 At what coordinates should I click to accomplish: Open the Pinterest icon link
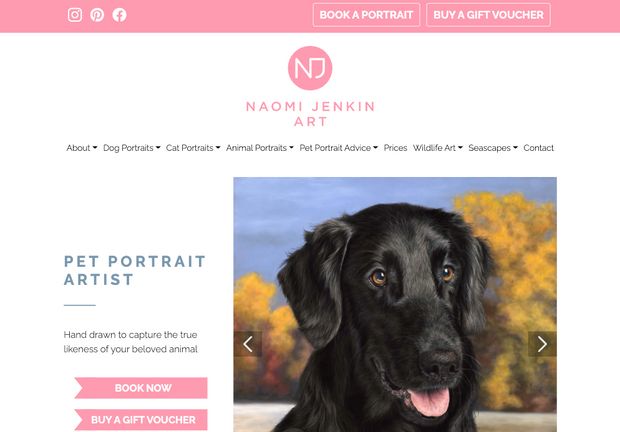97,15
